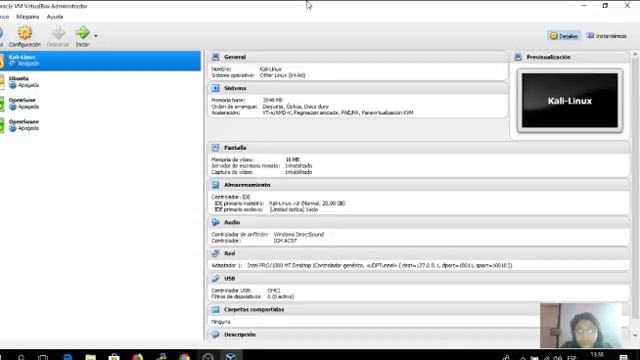Click the USB section plug icon
The height and width of the screenshot is (360, 640).
click(216, 278)
